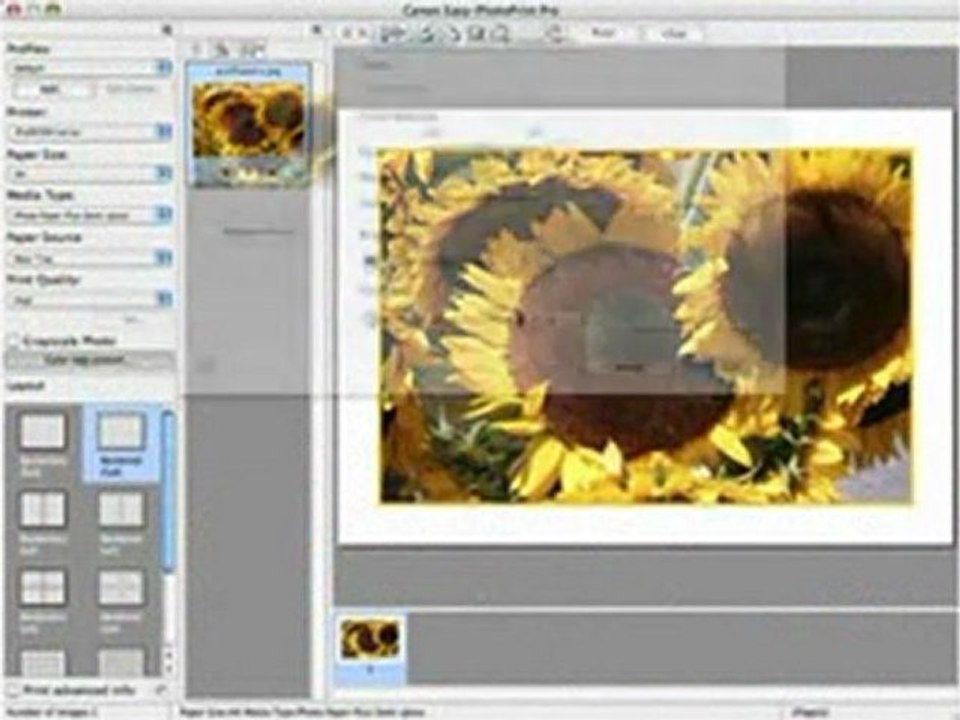Screen dimensions: 960x720
Task: Open the Paper Source dropdown
Action: [89, 258]
